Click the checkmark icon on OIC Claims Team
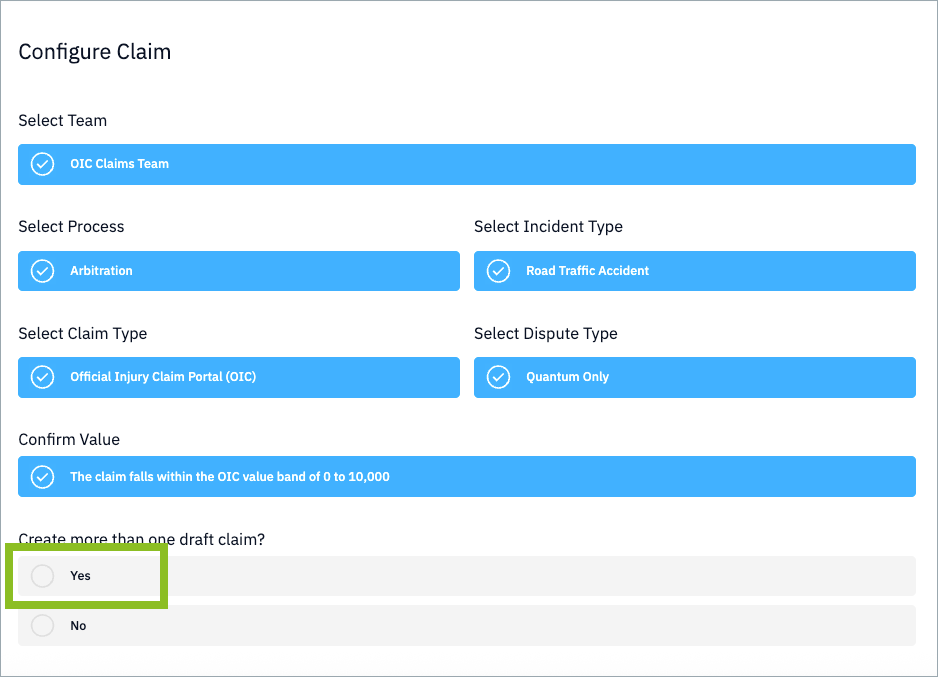 tap(41, 164)
